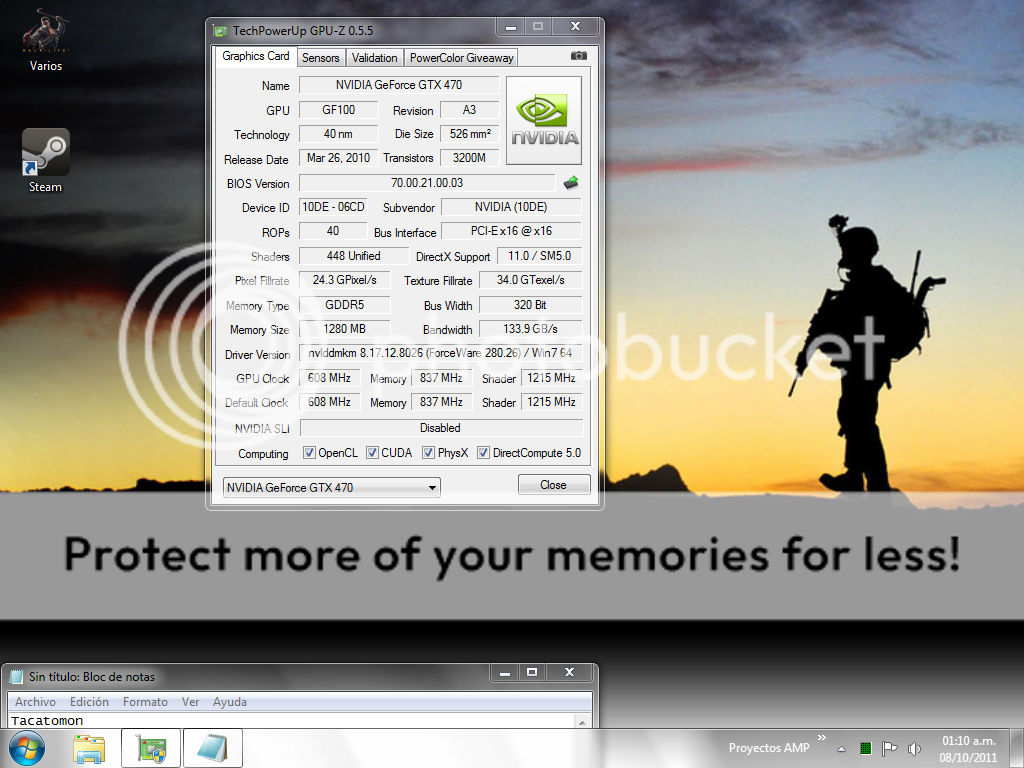Open the PowerColor Giveaway tab
The width and height of the screenshot is (1024, 768).
coord(461,57)
